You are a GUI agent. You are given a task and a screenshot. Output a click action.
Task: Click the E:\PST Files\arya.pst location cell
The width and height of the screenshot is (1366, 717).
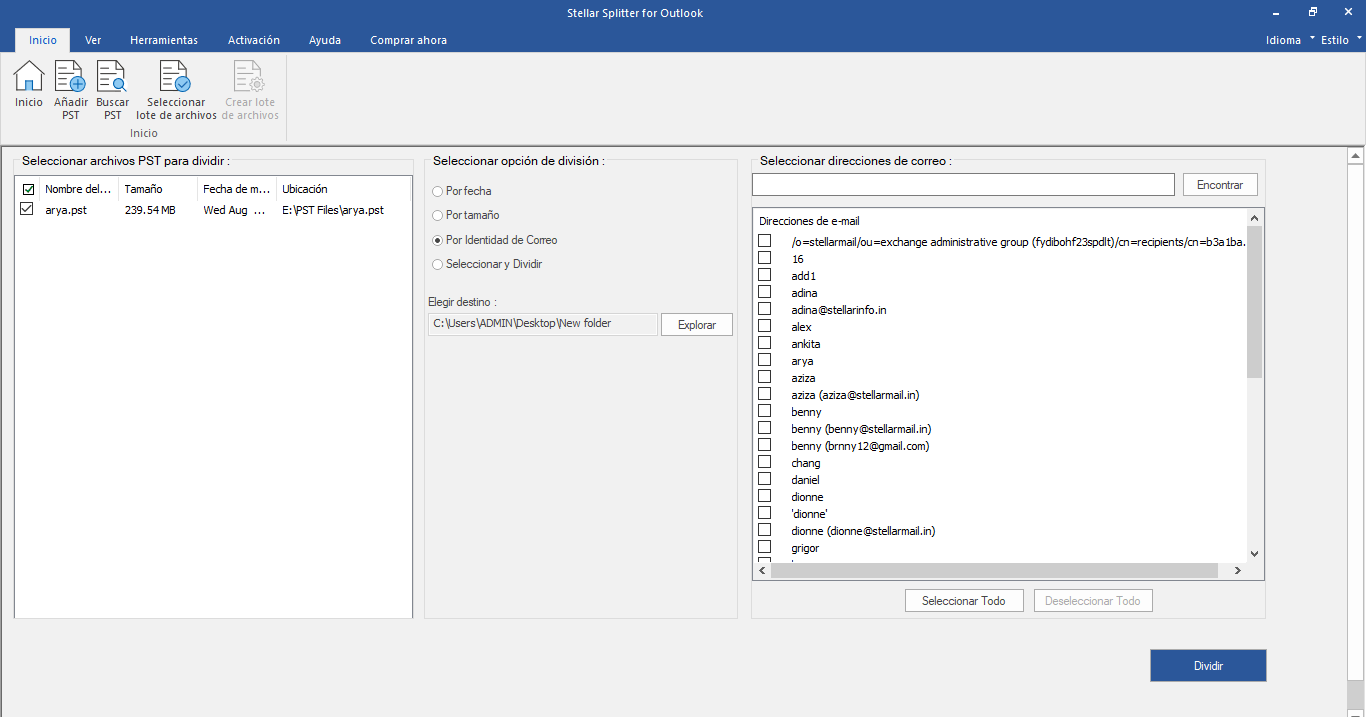333,210
